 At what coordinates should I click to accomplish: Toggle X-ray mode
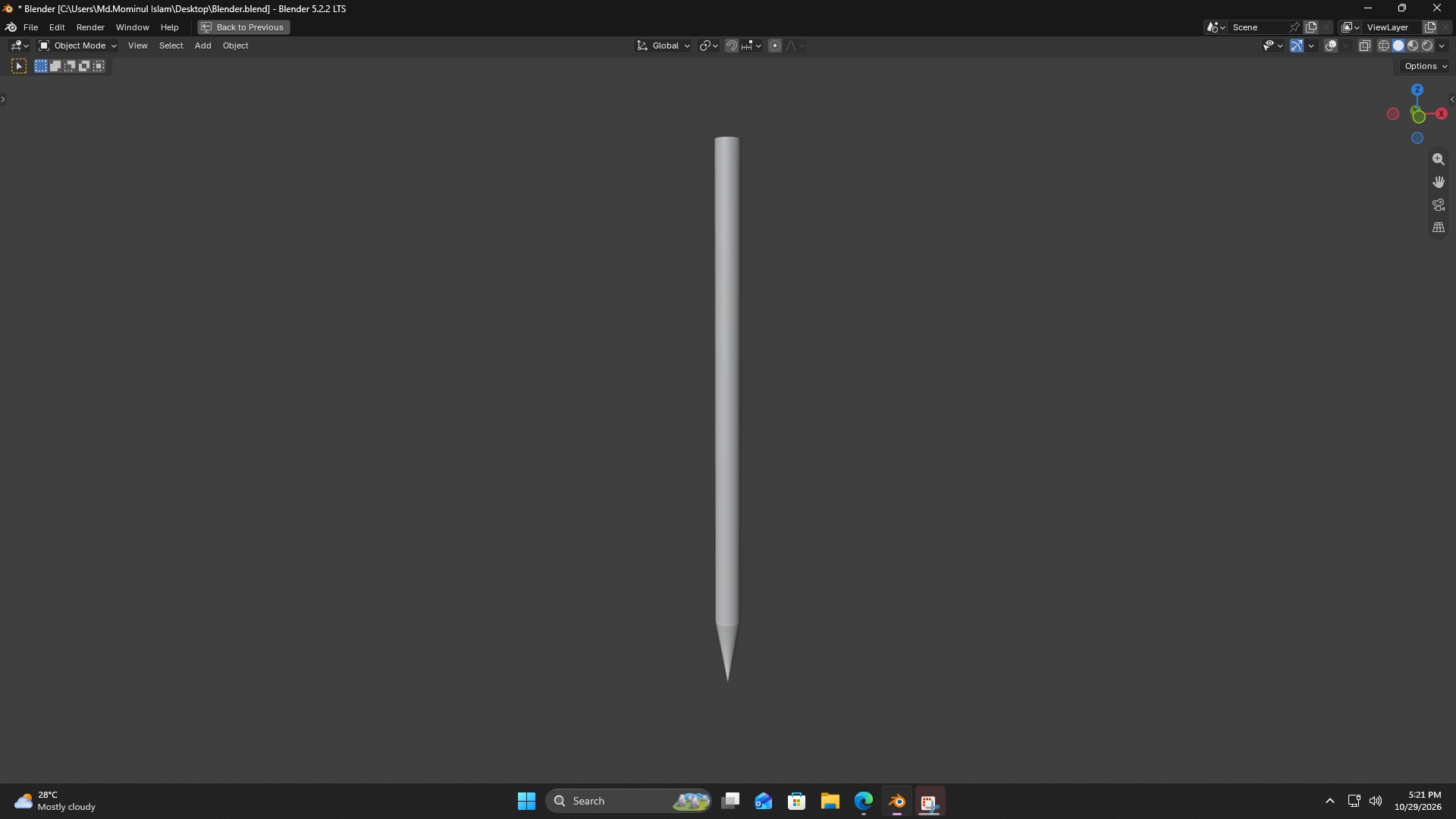click(1364, 46)
